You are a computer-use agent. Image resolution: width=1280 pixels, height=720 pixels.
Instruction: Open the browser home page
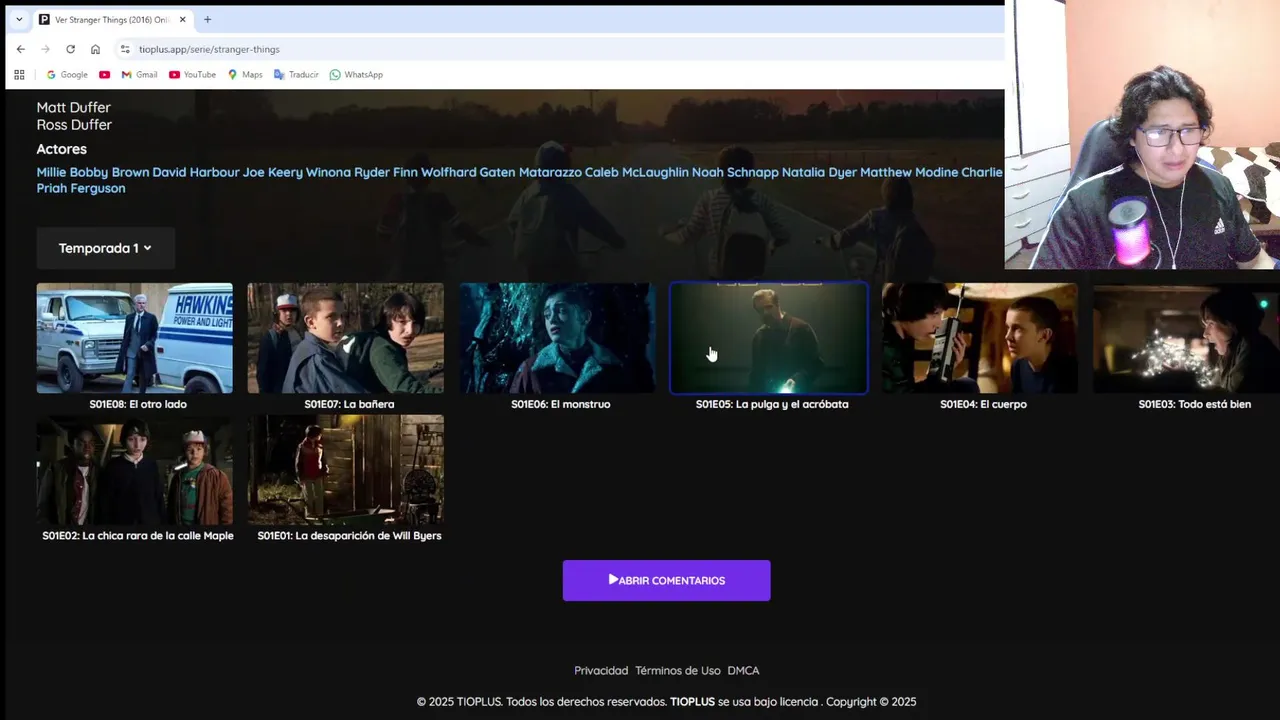(x=95, y=49)
